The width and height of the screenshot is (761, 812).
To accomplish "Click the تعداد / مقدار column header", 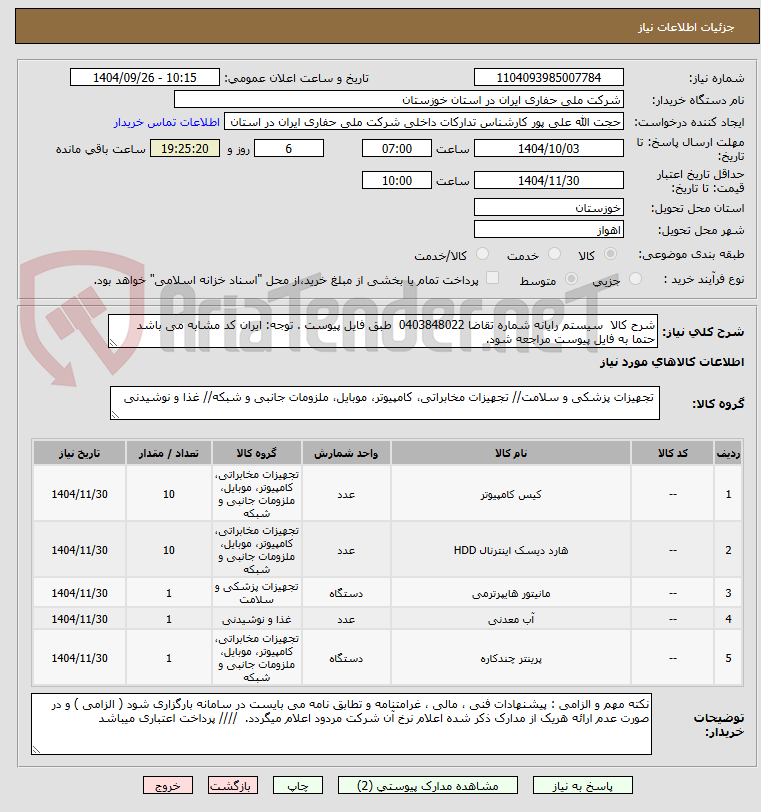I will [169, 453].
